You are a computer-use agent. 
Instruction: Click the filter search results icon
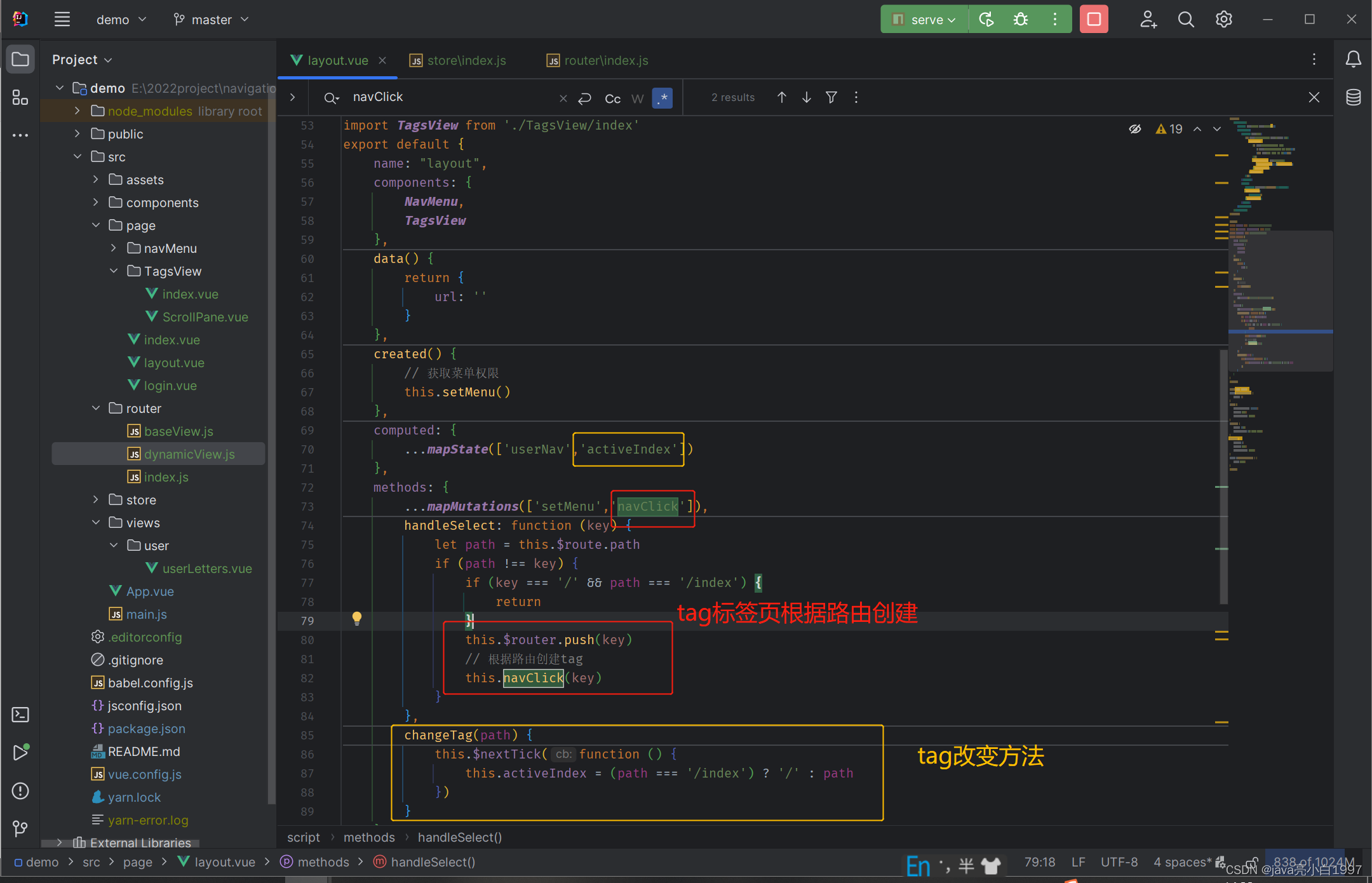pyautogui.click(x=831, y=97)
